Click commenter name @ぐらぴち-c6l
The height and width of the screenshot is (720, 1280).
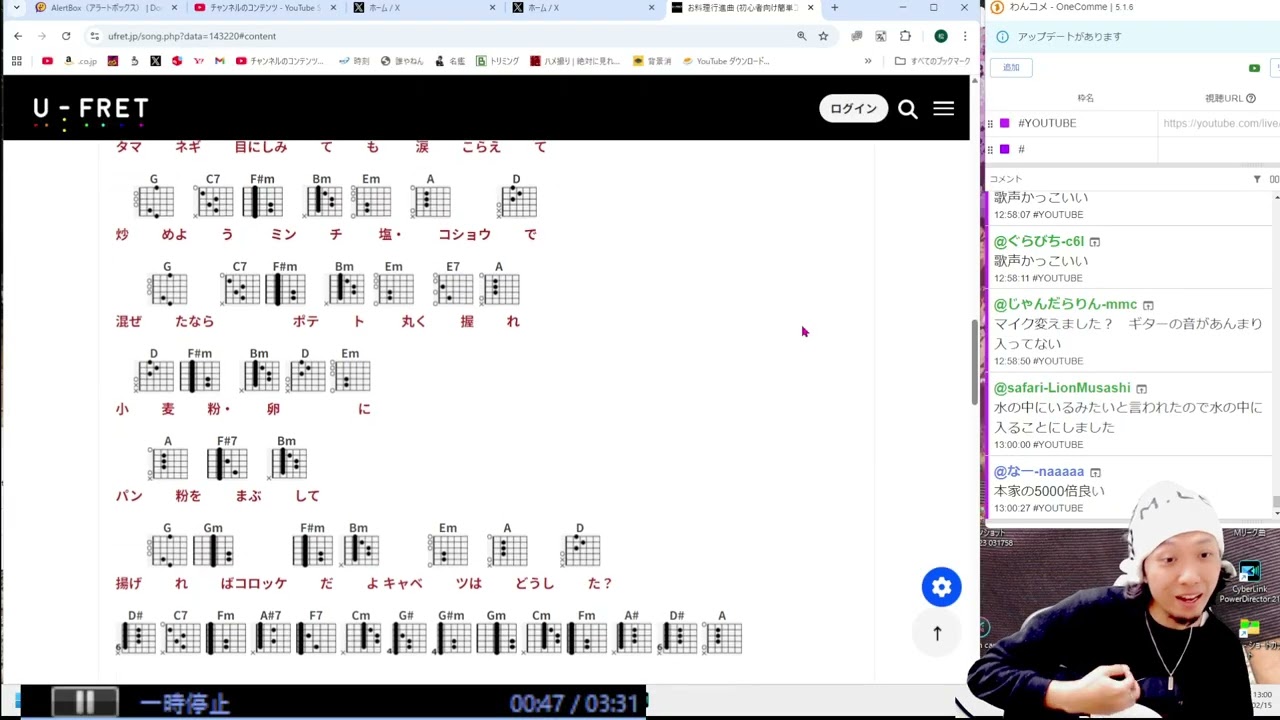tap(1039, 241)
